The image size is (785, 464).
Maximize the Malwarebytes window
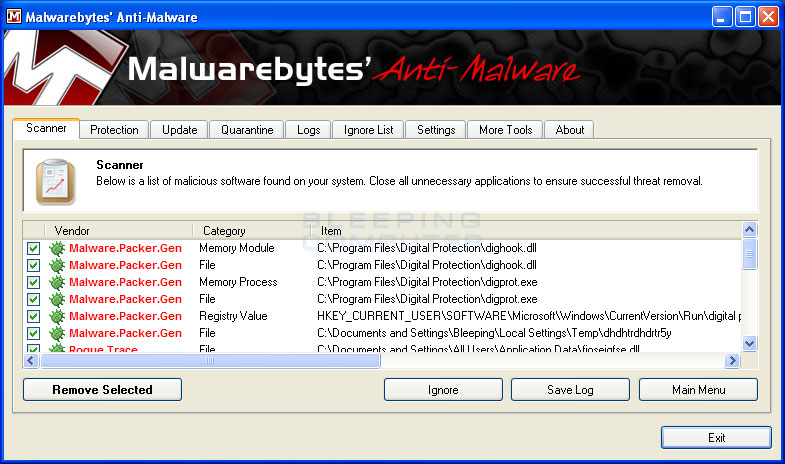pyautogui.click(x=745, y=17)
